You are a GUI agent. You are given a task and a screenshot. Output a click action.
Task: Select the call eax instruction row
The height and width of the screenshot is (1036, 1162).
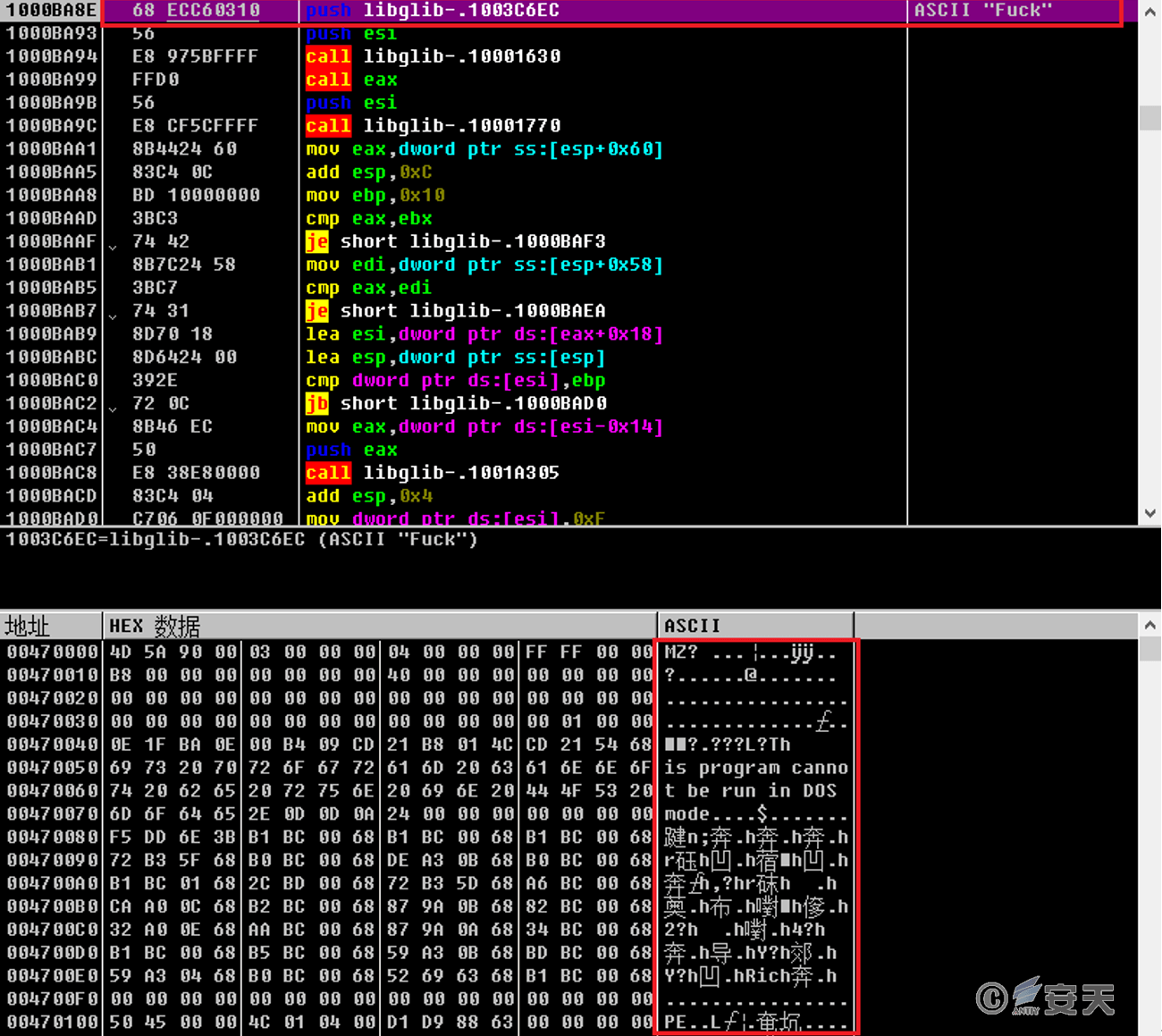pyautogui.click(x=351, y=80)
